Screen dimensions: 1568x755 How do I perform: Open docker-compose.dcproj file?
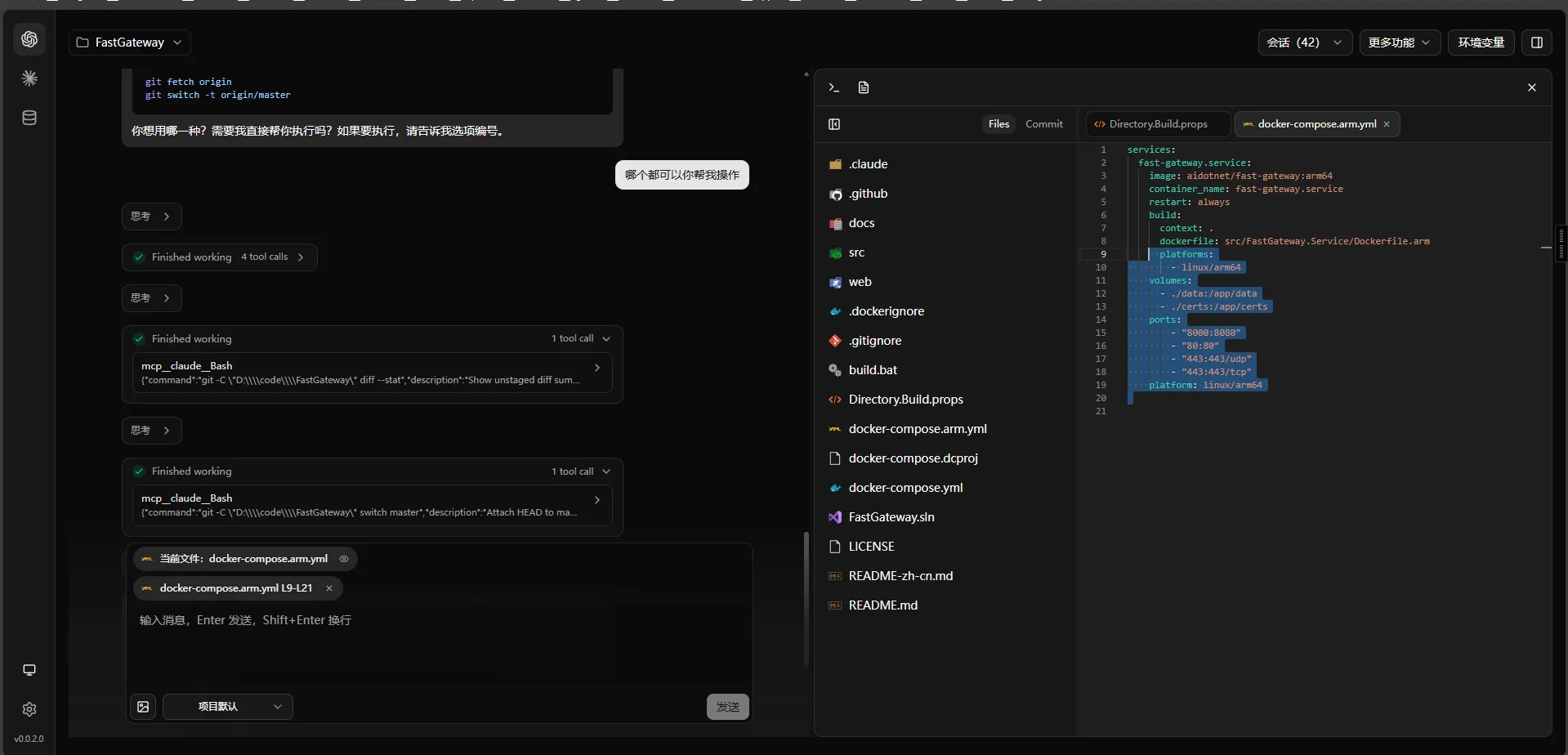point(945,458)
